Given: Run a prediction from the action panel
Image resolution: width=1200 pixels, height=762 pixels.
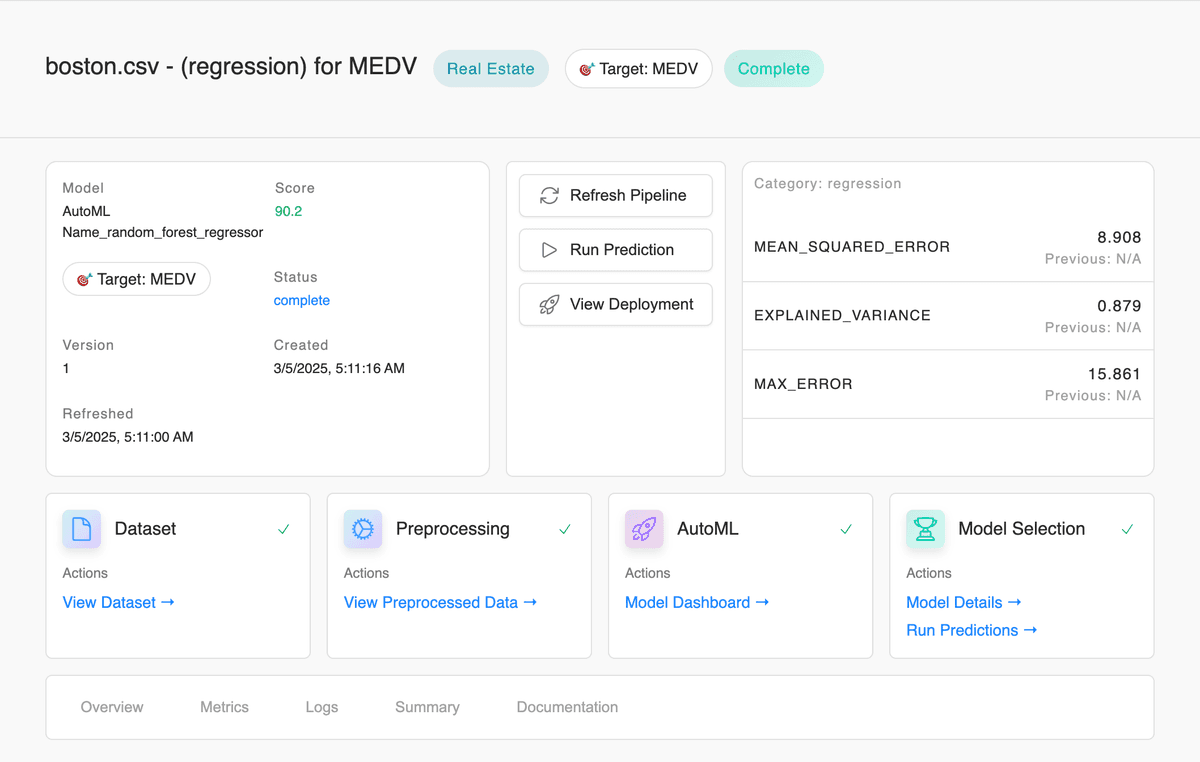Looking at the screenshot, I should pos(616,250).
